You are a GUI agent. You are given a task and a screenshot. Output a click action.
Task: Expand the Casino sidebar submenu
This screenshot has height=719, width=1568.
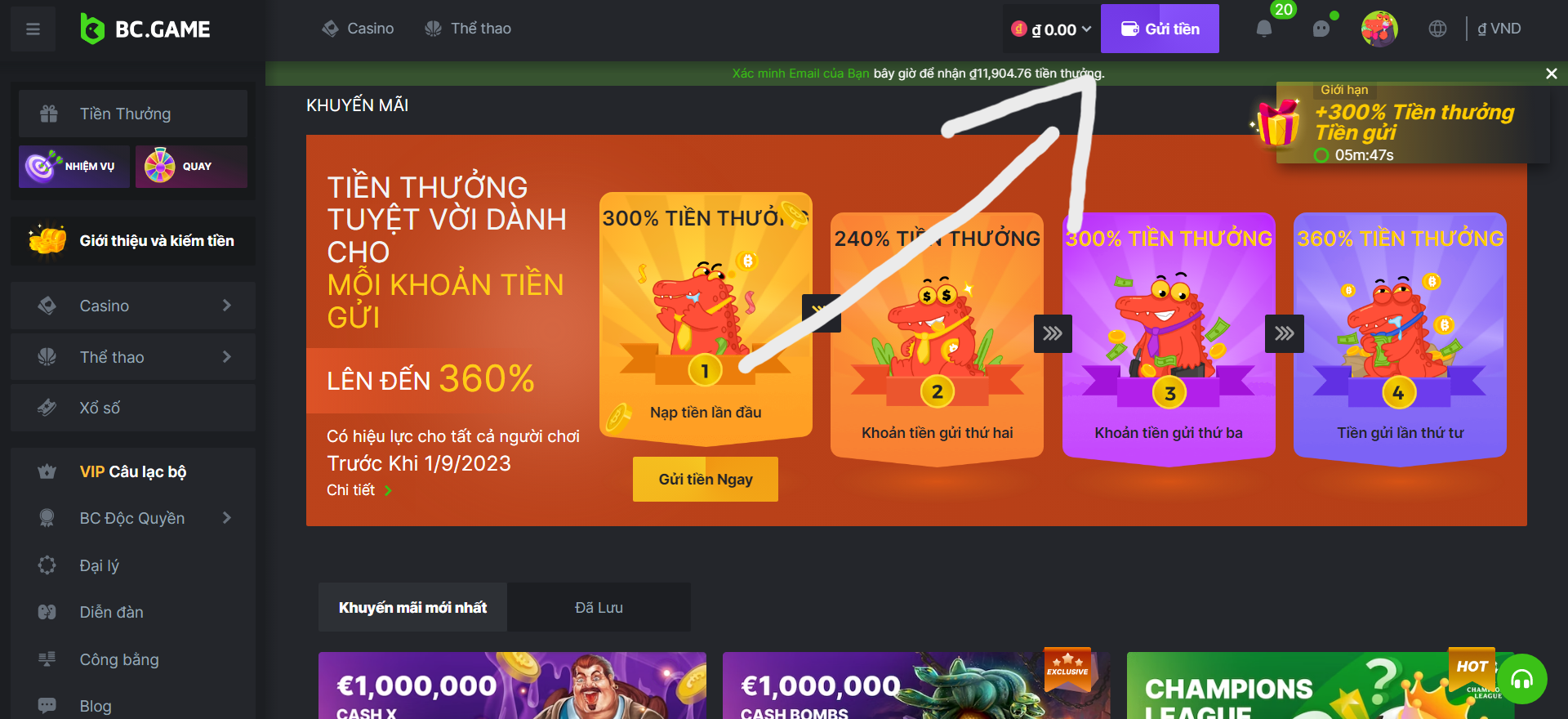[x=133, y=306]
